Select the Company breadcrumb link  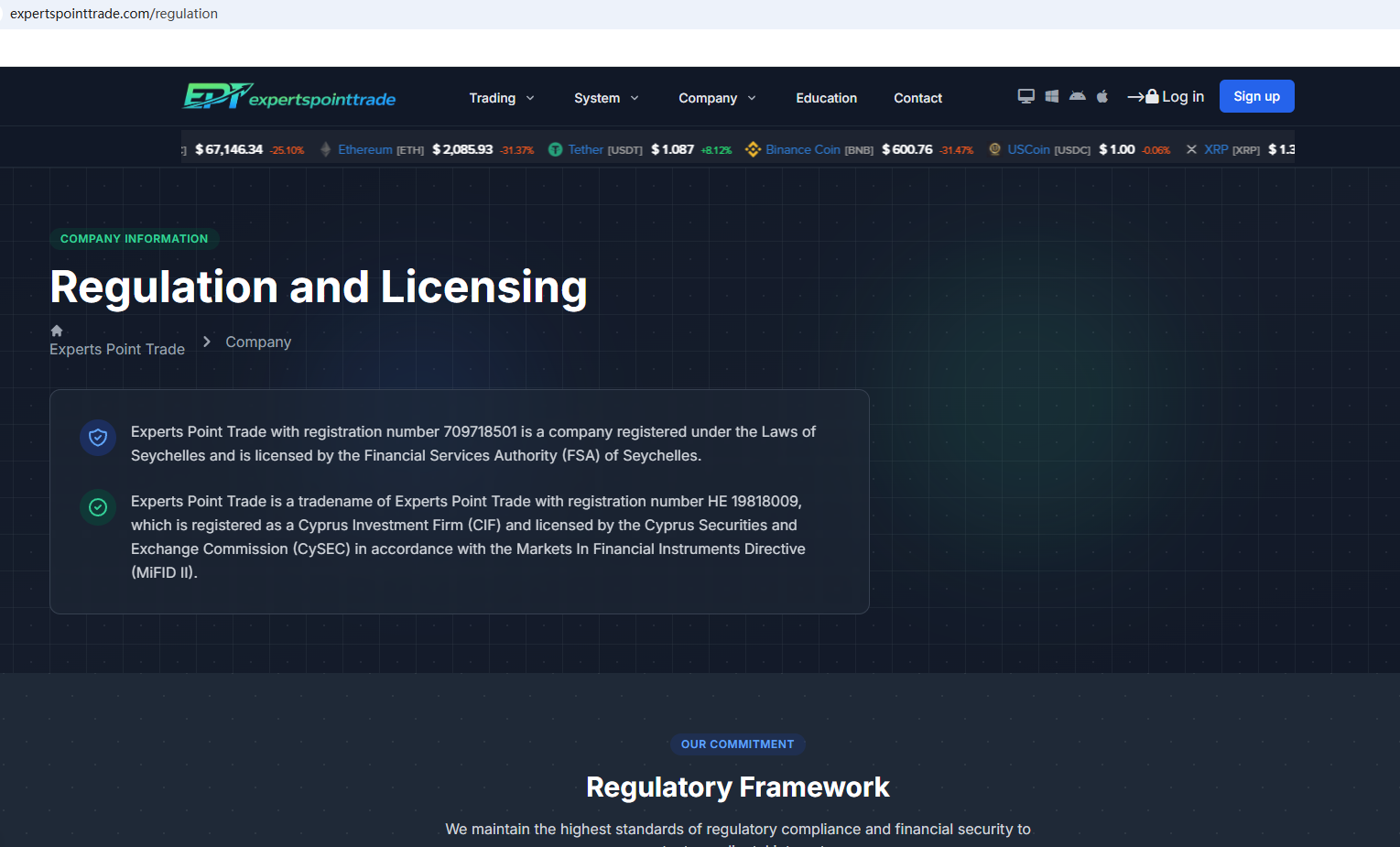pyautogui.click(x=258, y=342)
